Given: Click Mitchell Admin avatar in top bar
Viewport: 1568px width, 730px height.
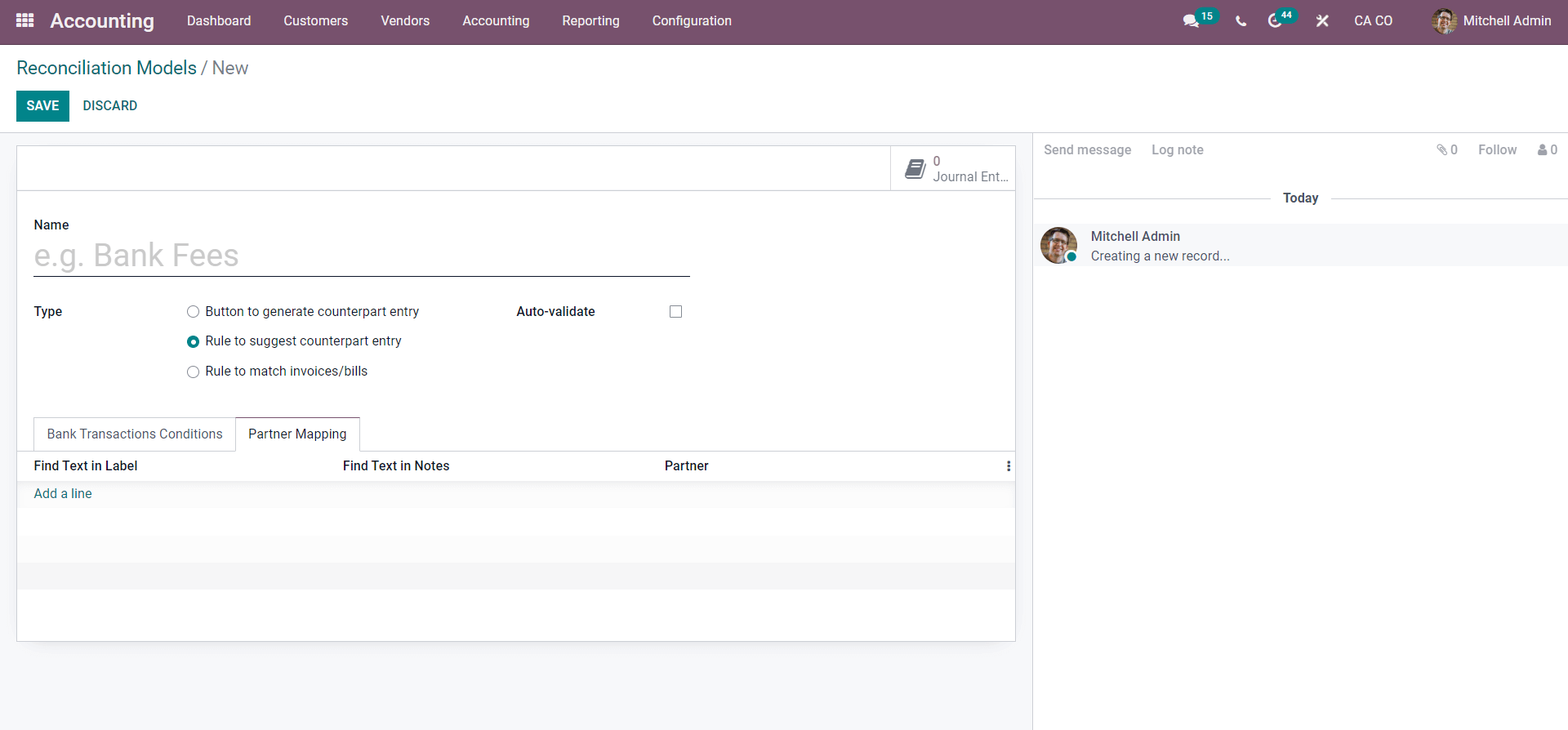Looking at the screenshot, I should point(1444,21).
